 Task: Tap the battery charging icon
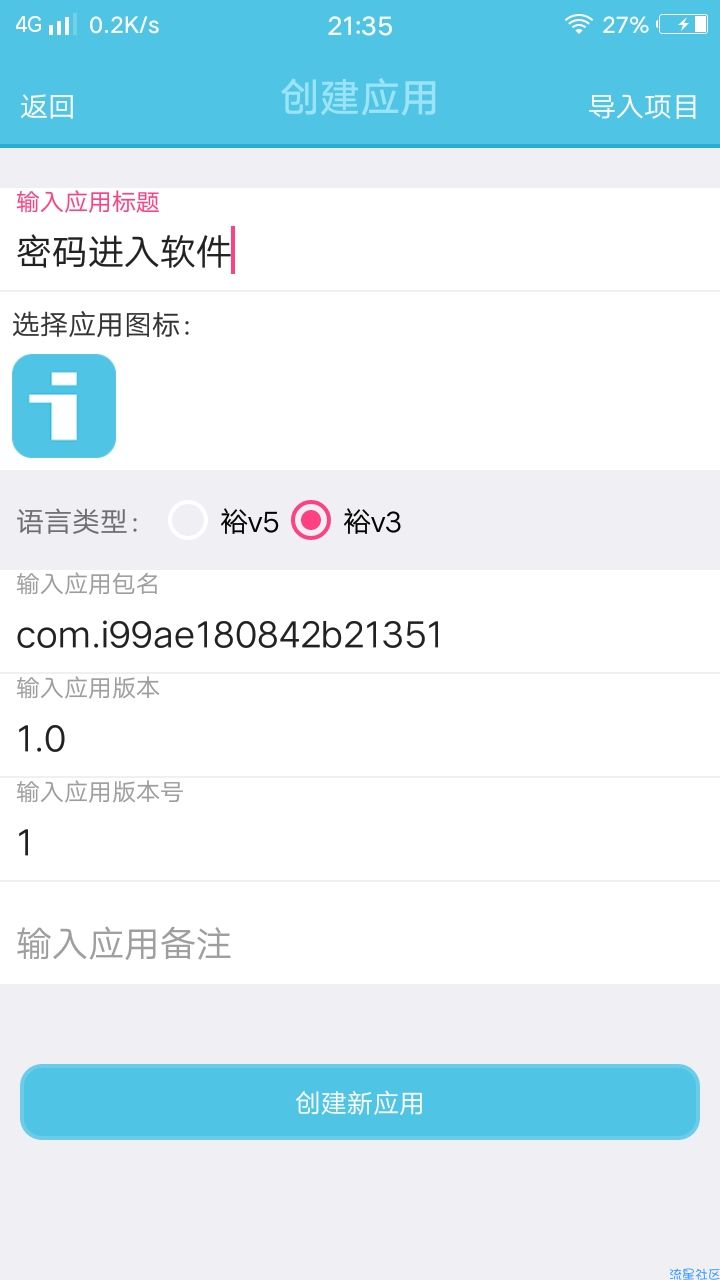pyautogui.click(x=683, y=25)
